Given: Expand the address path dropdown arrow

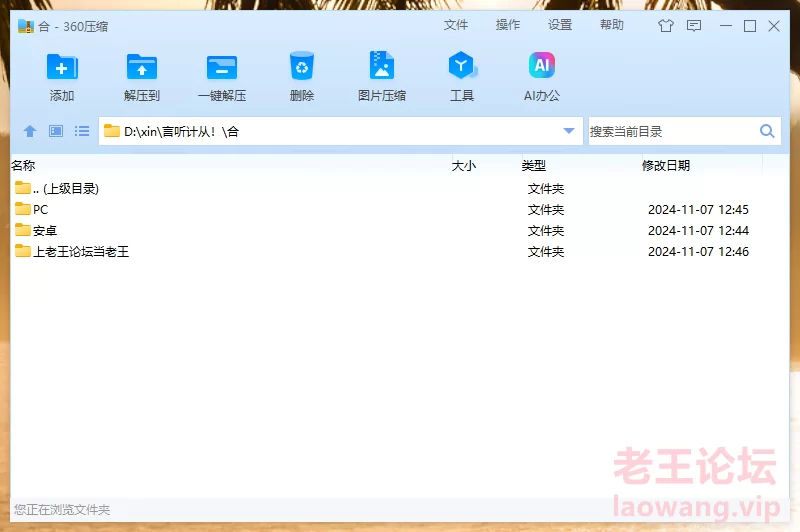Looking at the screenshot, I should [x=568, y=131].
